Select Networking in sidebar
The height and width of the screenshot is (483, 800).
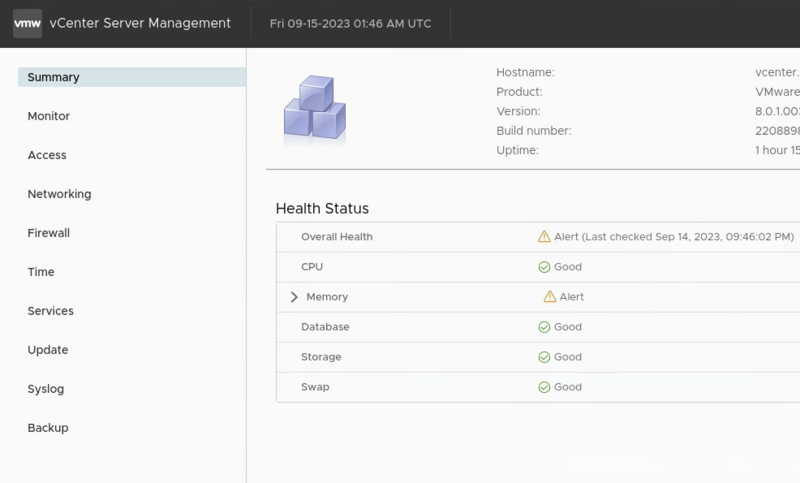coord(59,194)
